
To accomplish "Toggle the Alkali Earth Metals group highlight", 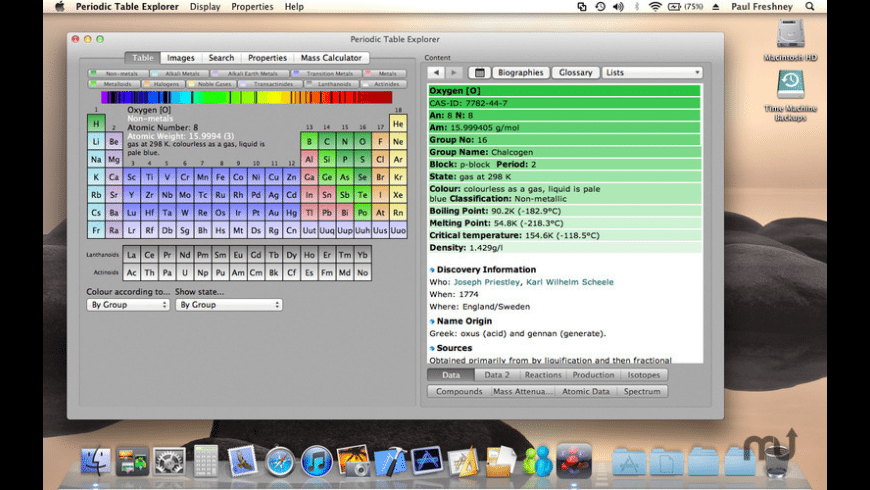I will click(250, 73).
